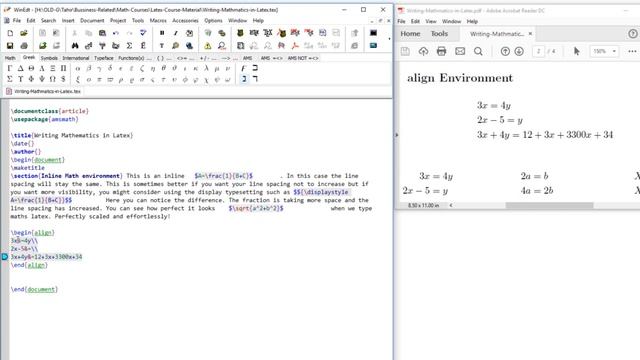Viewport: 640px width, 360px height.
Task: Click the \usepackage{amsmath} line
Action: pos(44,119)
